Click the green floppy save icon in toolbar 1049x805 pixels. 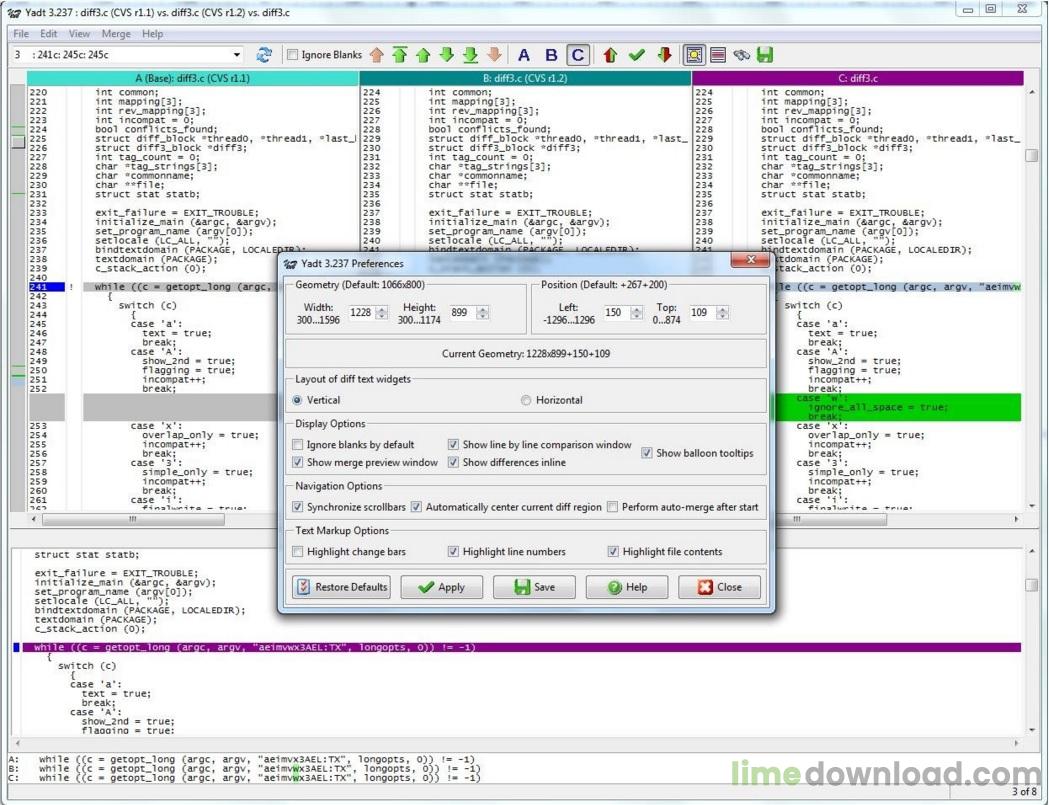pos(765,55)
